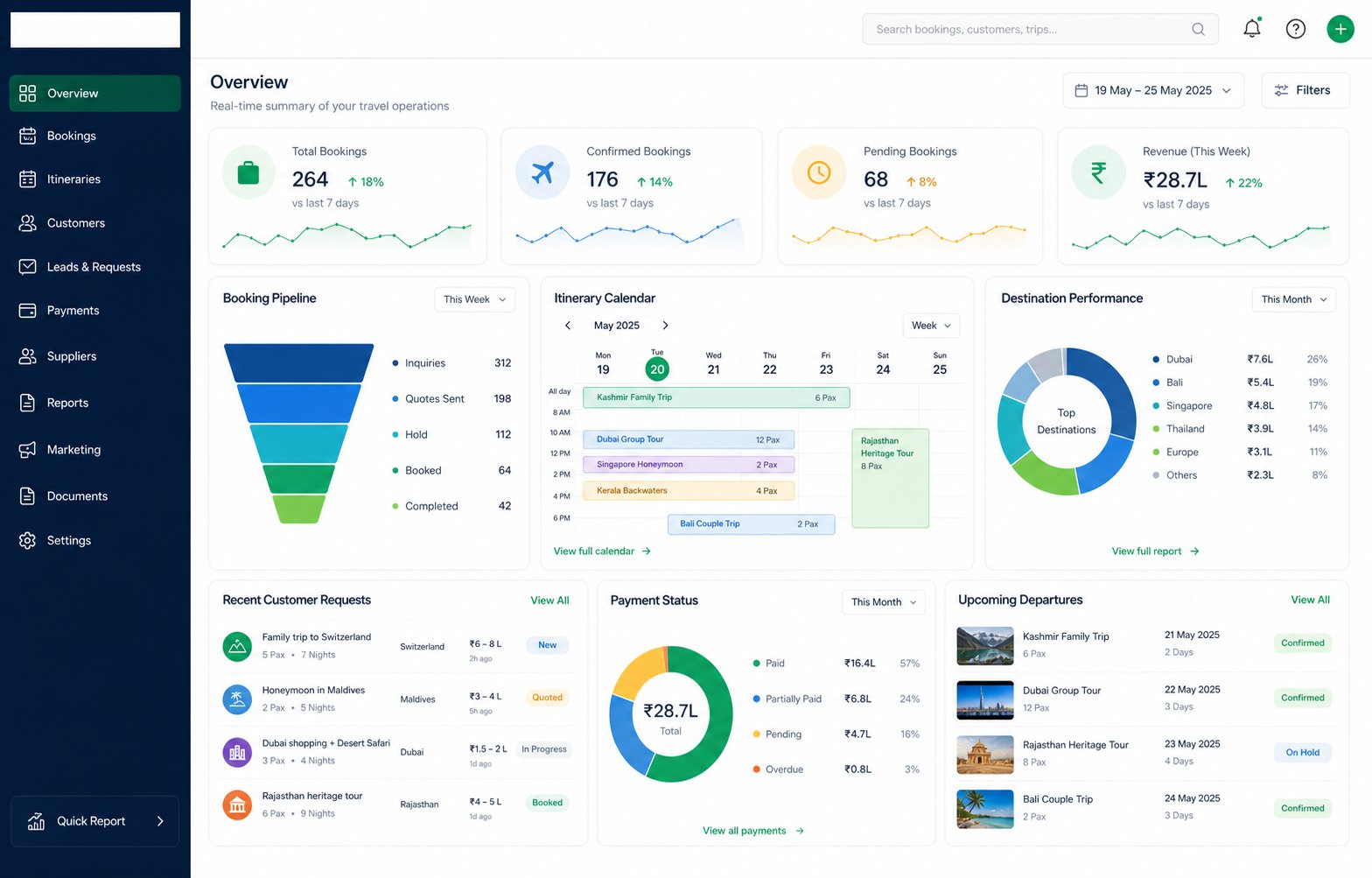Click Kashmir Family Trip departure thumbnail
The image size is (1372, 878).
tap(985, 646)
